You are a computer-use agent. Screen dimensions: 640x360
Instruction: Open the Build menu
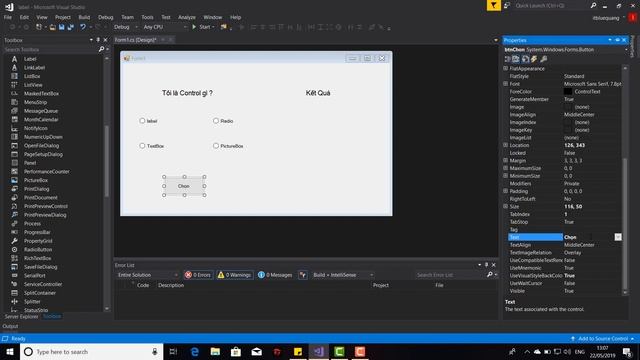pos(84,17)
